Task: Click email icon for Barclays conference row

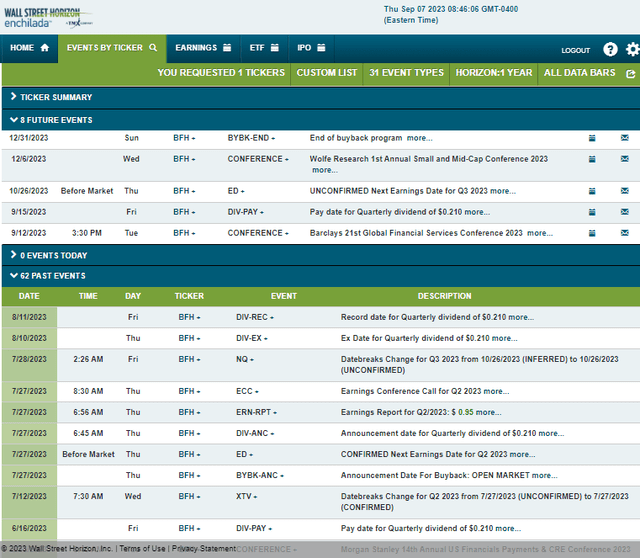Action: [x=624, y=233]
